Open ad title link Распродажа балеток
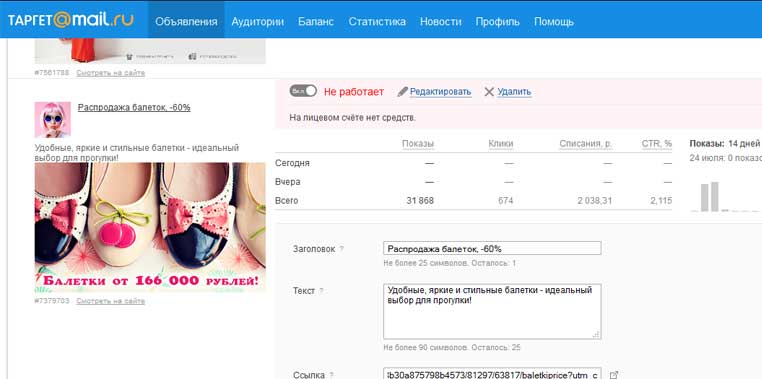This screenshot has height=379, width=762. tap(134, 107)
